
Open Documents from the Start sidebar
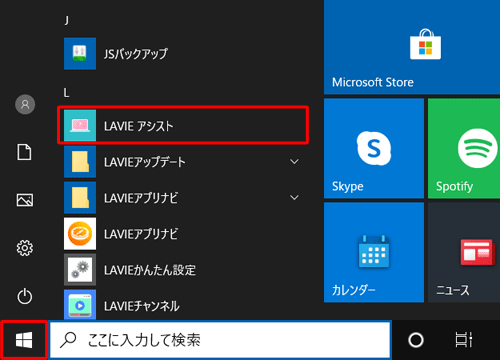pos(24,152)
